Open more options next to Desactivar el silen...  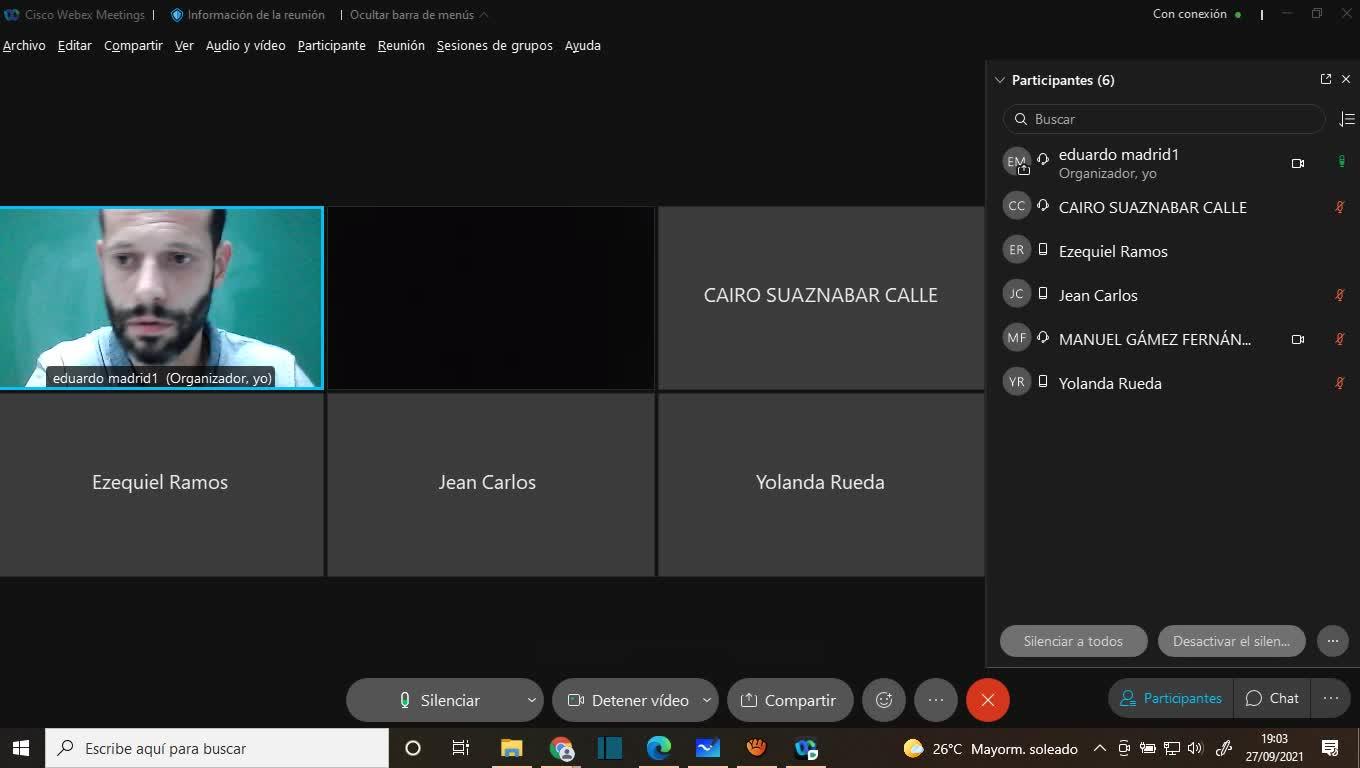pyautogui.click(x=1333, y=641)
